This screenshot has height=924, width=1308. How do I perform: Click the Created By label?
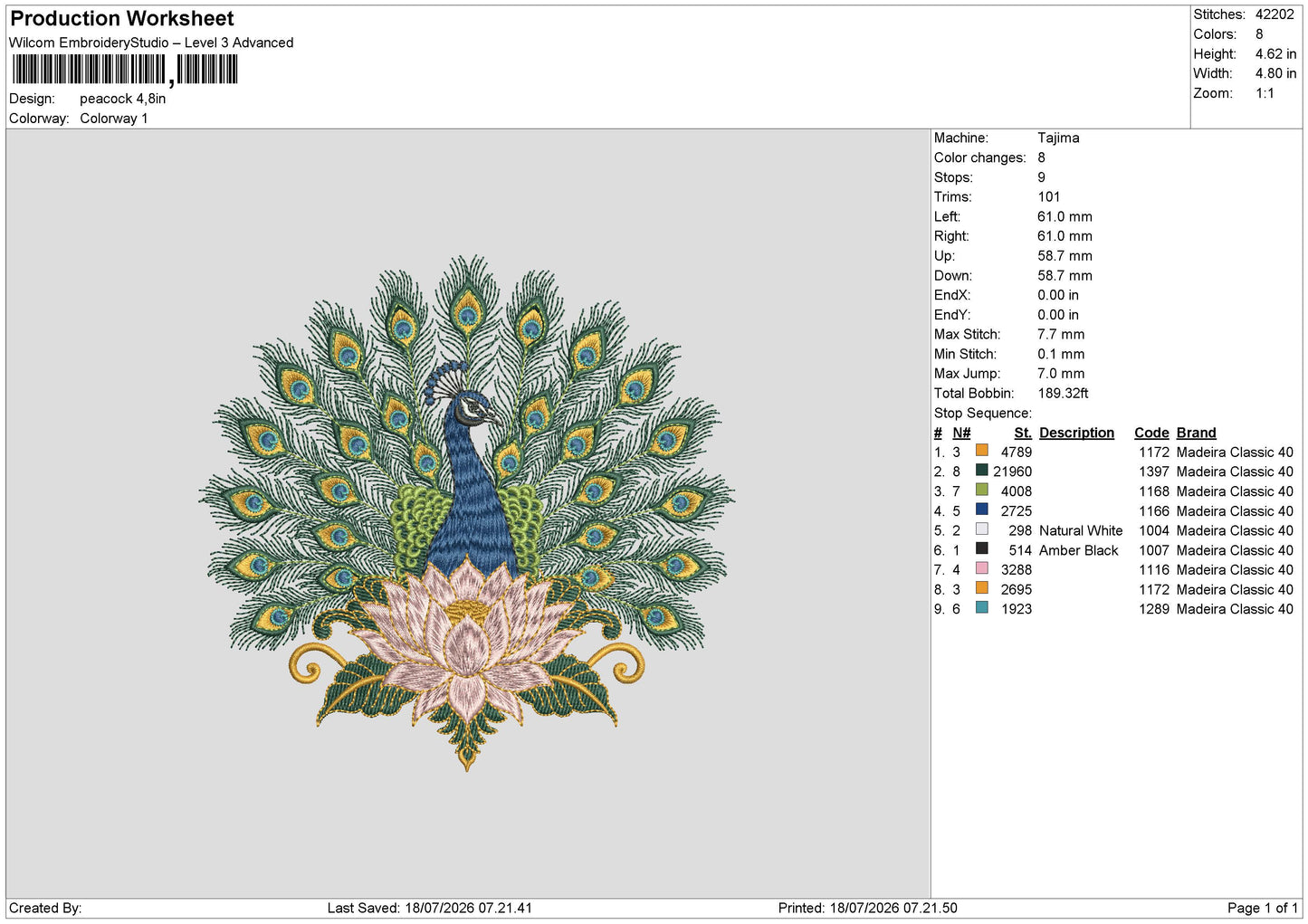[45, 908]
